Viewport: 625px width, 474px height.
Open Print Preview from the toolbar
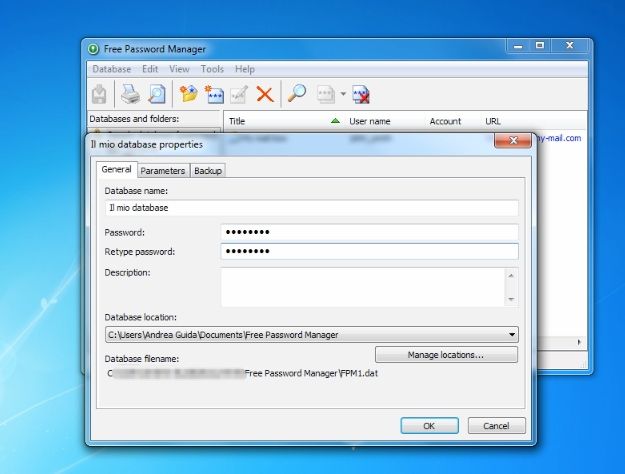click(156, 94)
